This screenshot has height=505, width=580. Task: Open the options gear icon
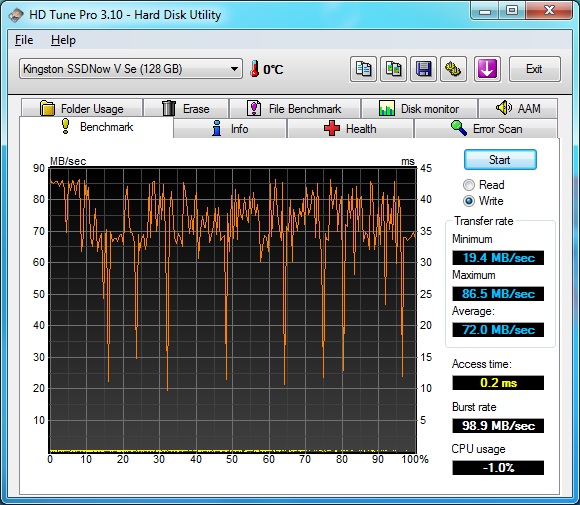(453, 69)
